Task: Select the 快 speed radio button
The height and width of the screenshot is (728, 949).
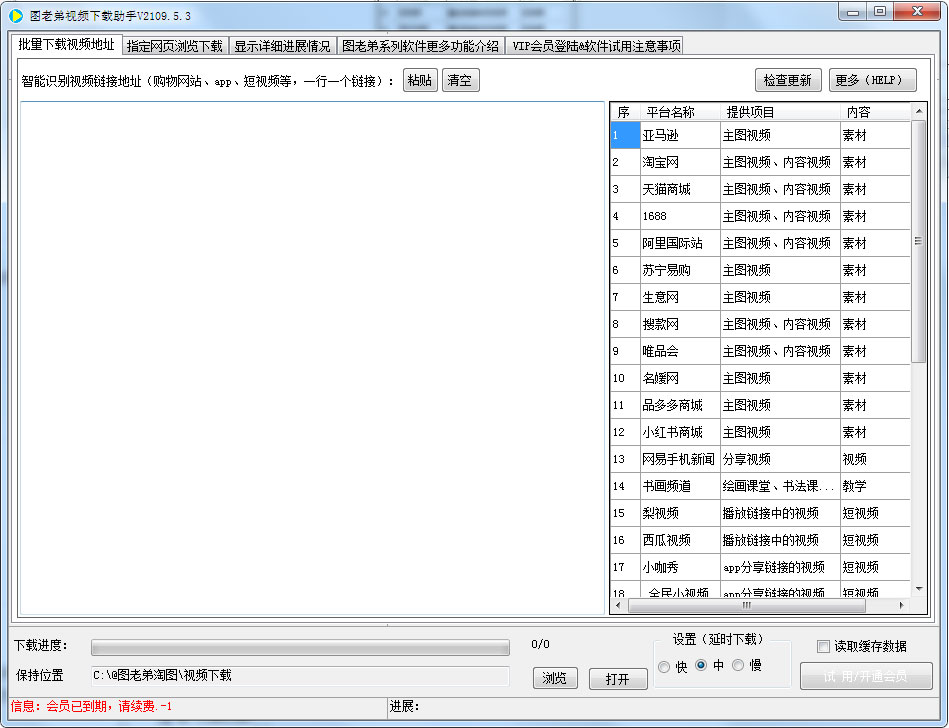Action: [x=665, y=667]
